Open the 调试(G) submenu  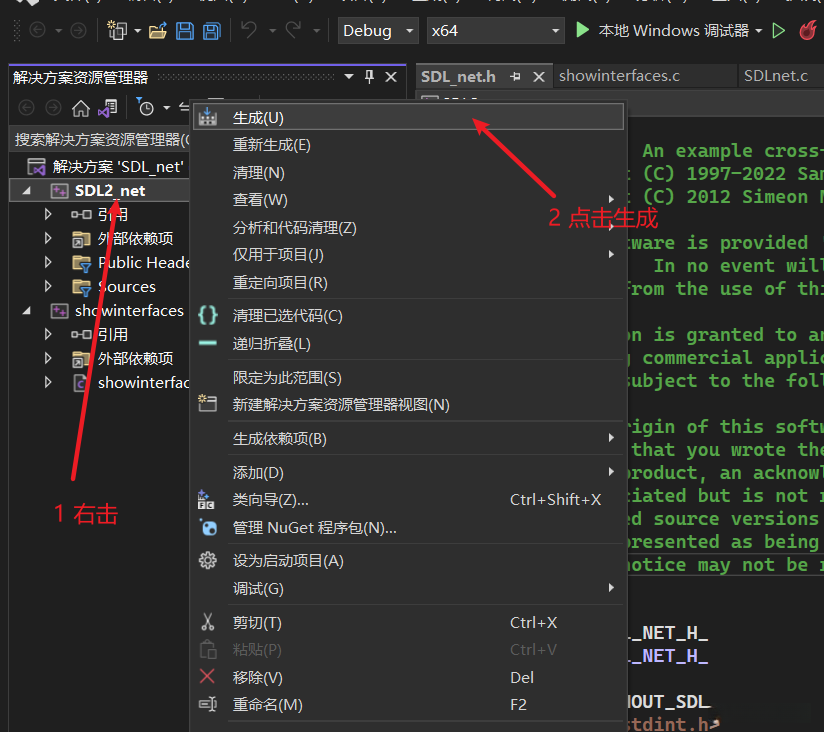click(x=408, y=588)
